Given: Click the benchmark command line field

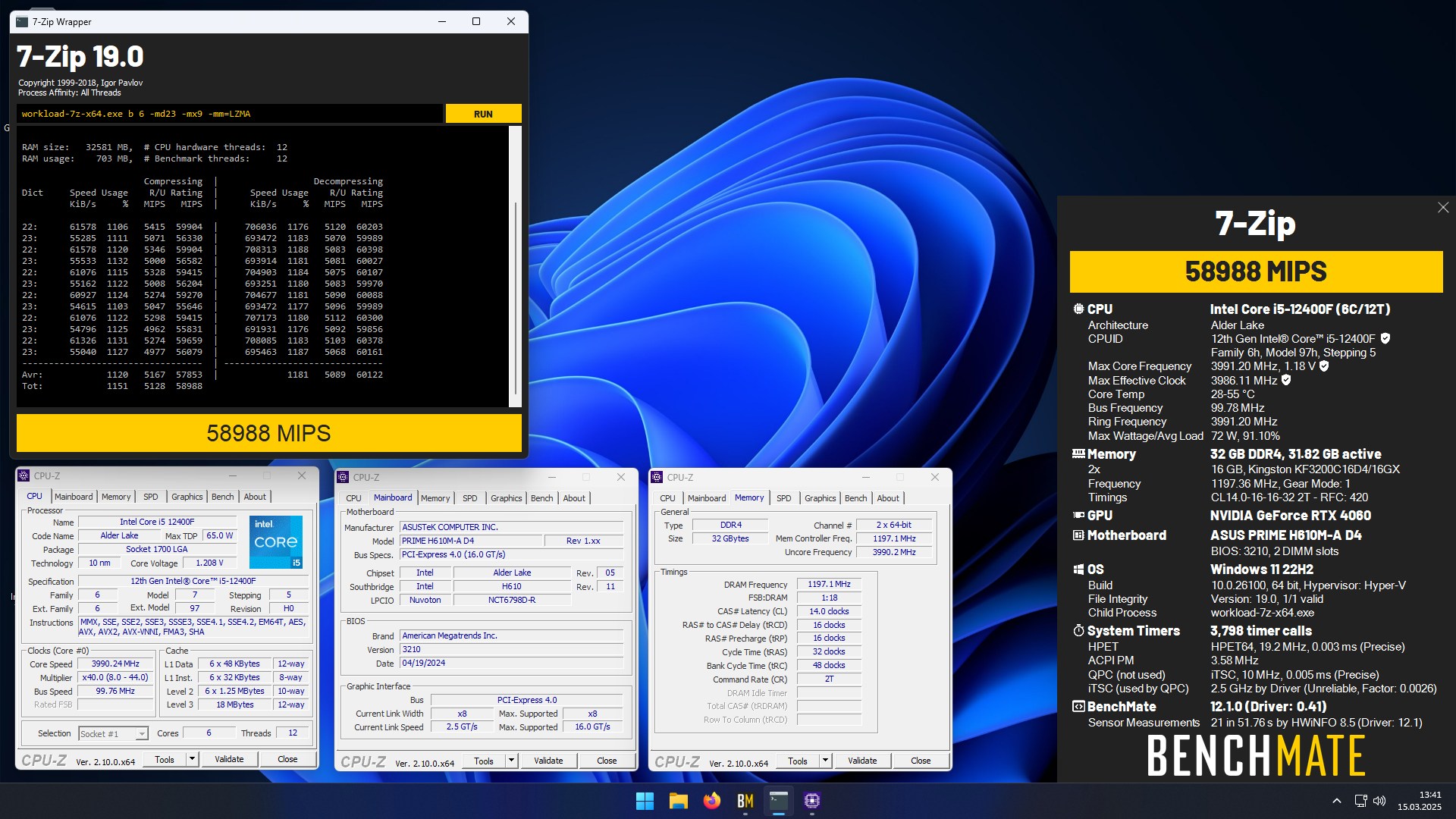Looking at the screenshot, I should [230, 114].
